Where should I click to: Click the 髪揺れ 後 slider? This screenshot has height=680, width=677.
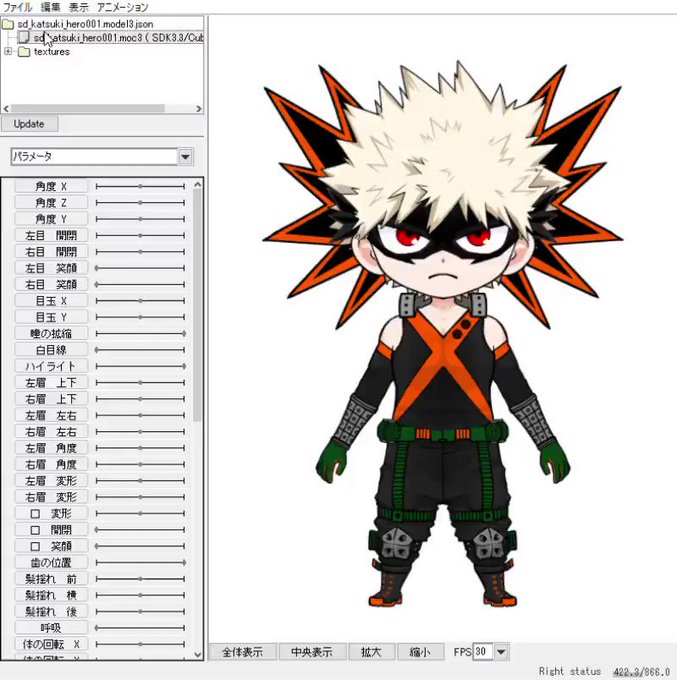tap(140, 612)
